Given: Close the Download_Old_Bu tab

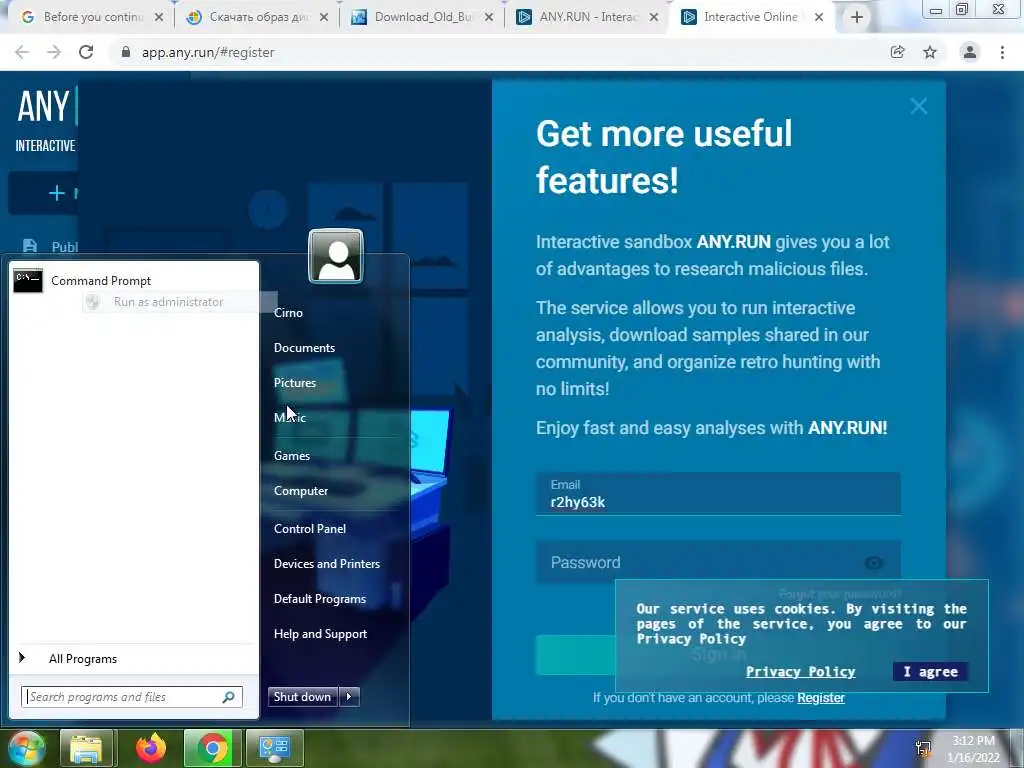Looking at the screenshot, I should pos(488,18).
